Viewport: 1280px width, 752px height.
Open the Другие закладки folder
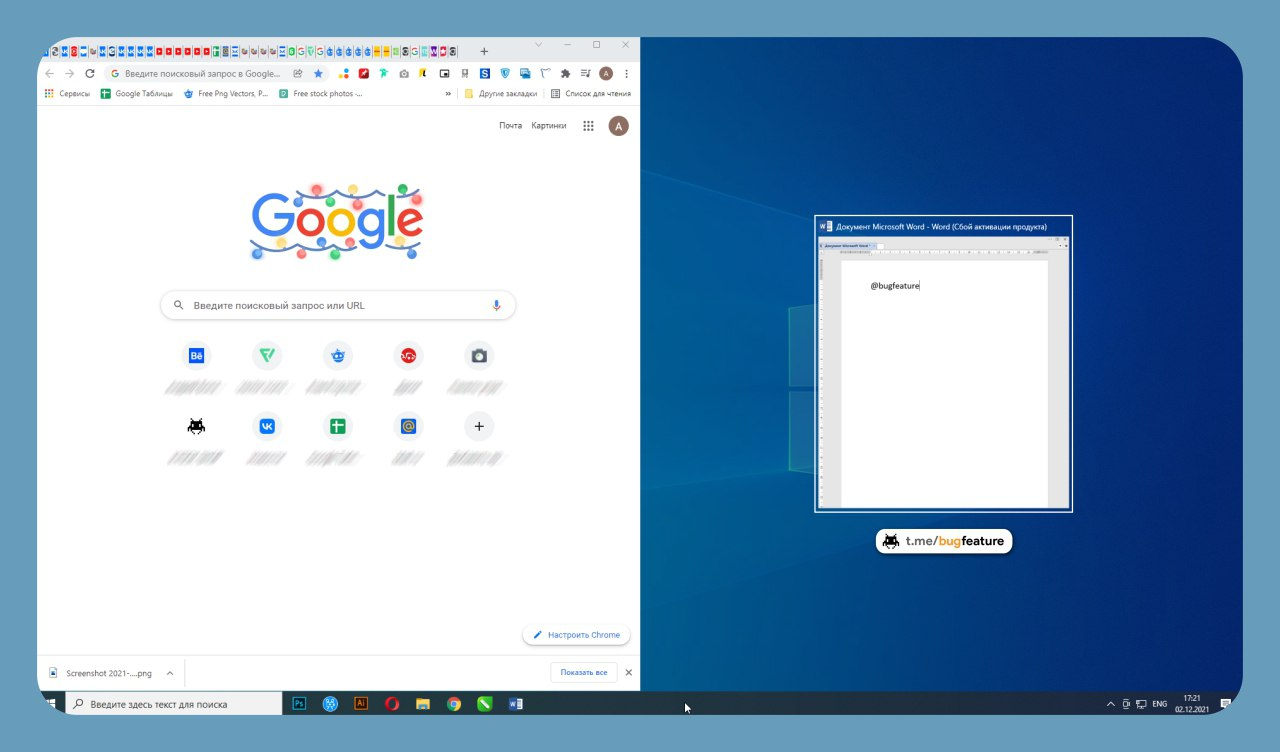tap(501, 94)
